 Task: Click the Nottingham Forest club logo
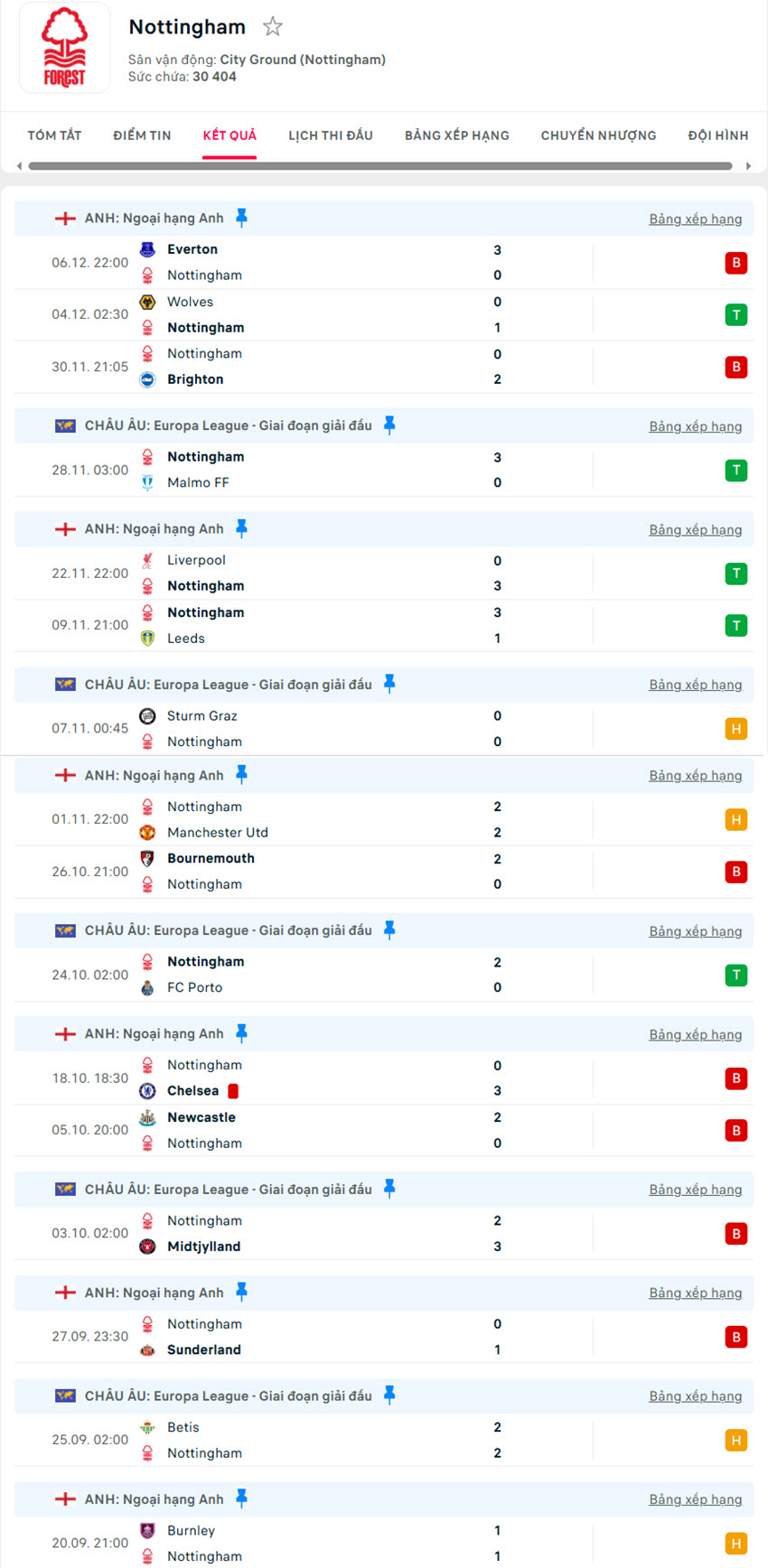click(64, 48)
